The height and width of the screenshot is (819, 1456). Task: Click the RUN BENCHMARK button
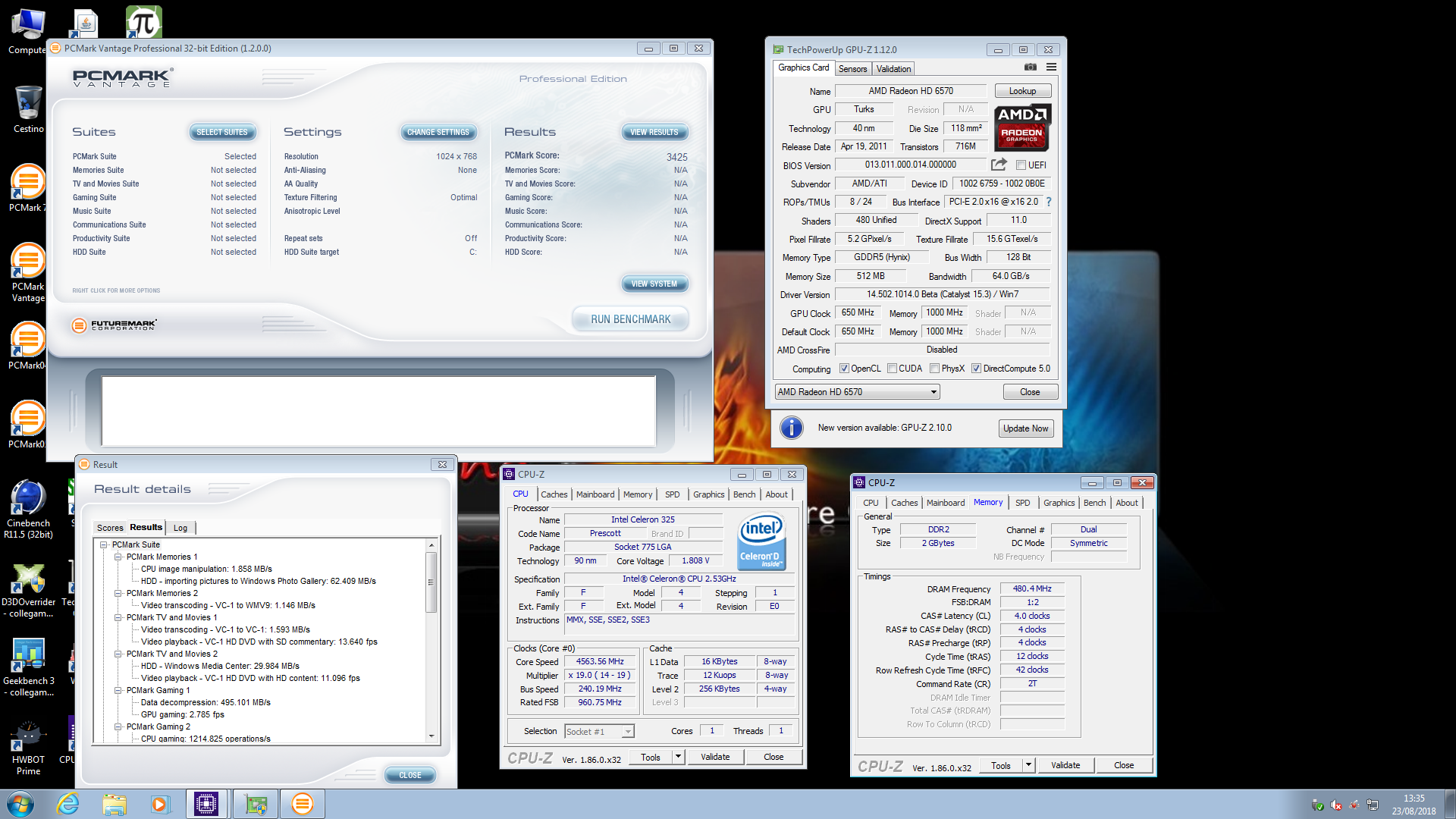point(630,319)
